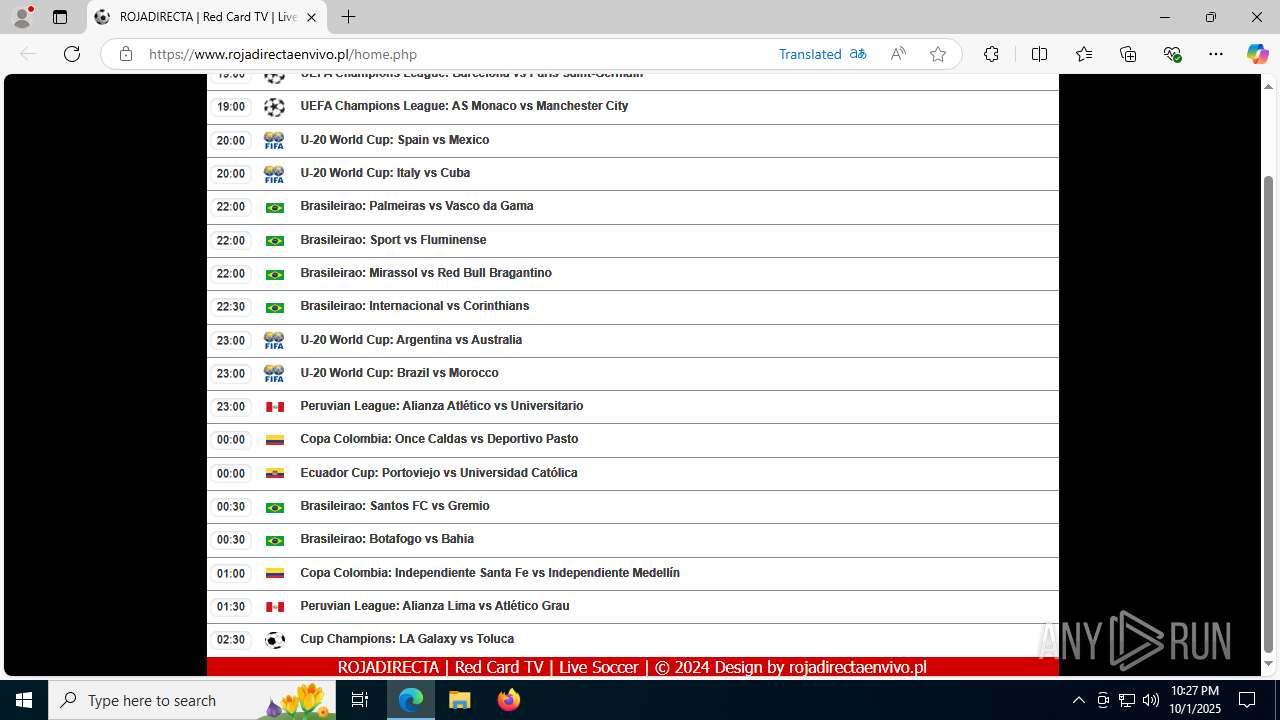Open Brasileirao Santos FC vs Gremio
Screen dimensions: 1280x720
tap(395, 506)
